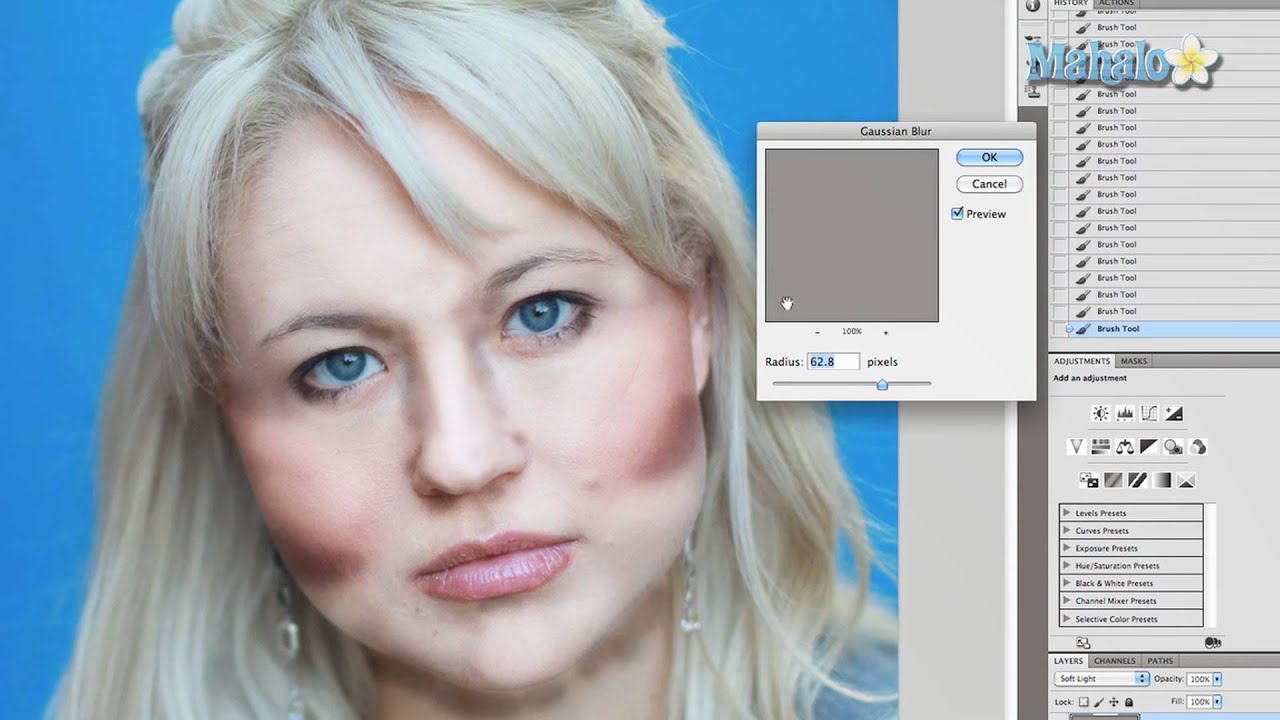Screen dimensions: 1280x720
Task: Switch to the Paths tab
Action: pos(1160,661)
